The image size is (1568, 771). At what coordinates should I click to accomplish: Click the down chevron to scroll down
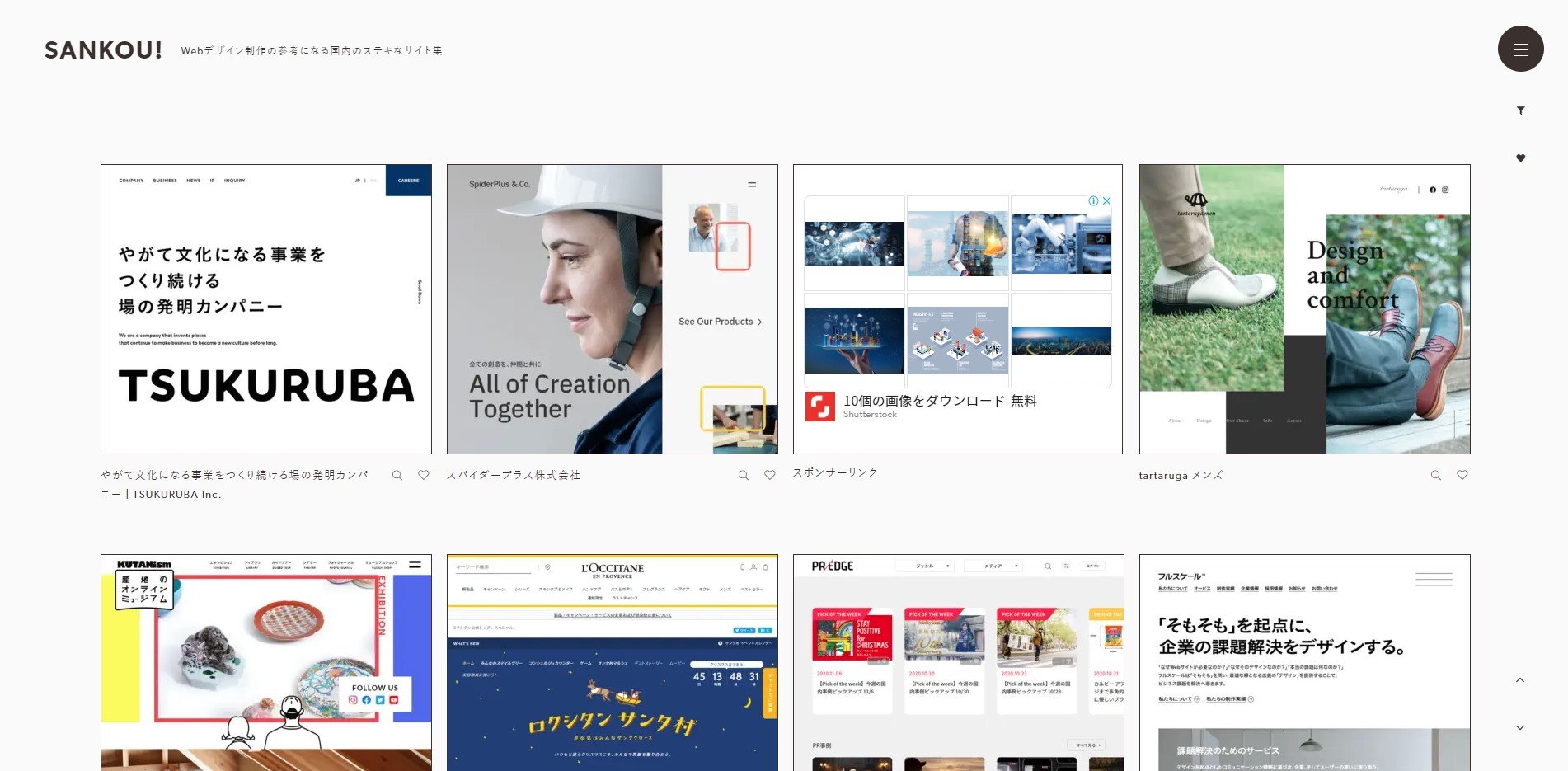click(1519, 727)
